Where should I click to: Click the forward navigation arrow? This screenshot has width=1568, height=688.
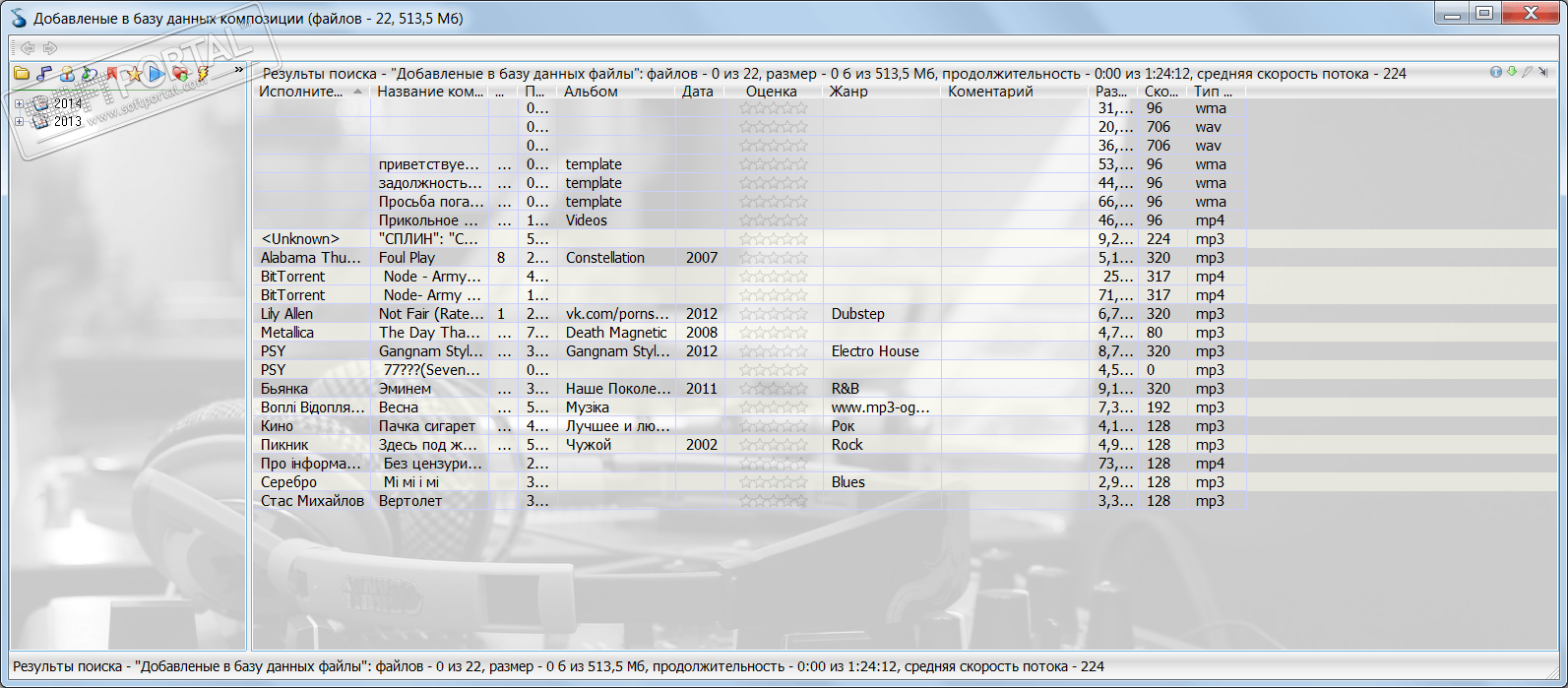coord(50,48)
